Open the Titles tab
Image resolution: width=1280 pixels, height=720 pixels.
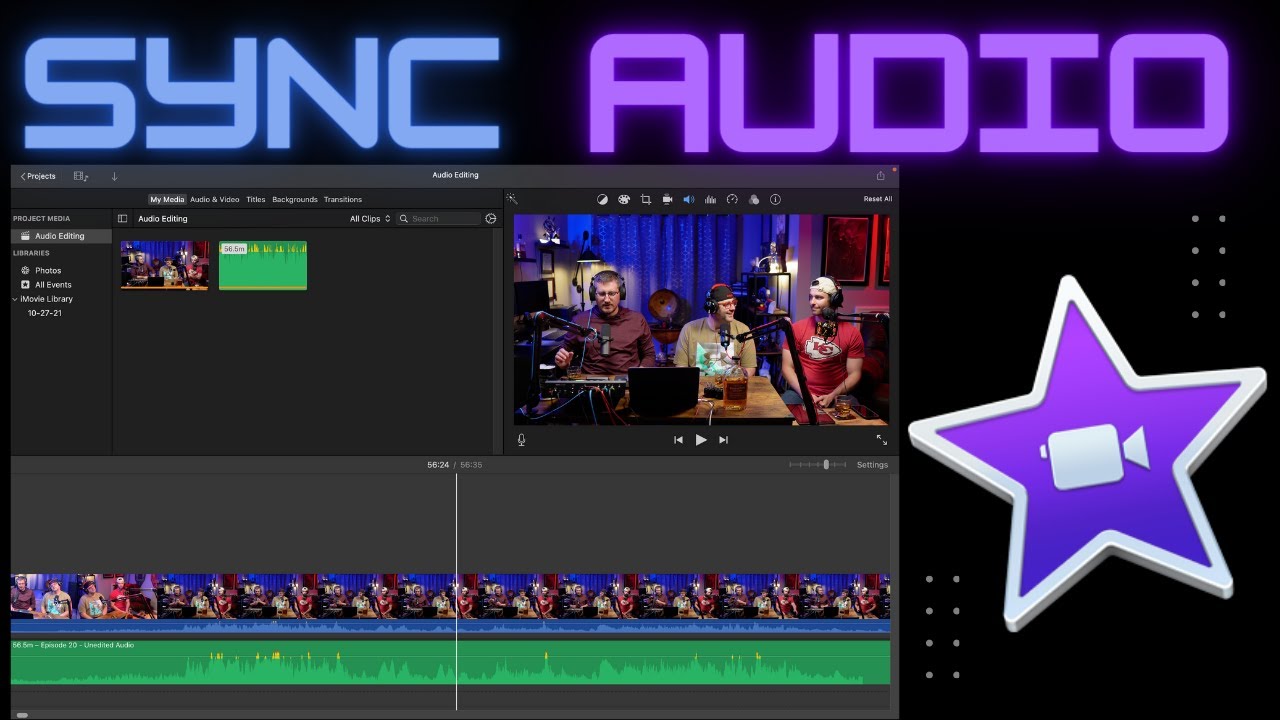click(x=256, y=199)
